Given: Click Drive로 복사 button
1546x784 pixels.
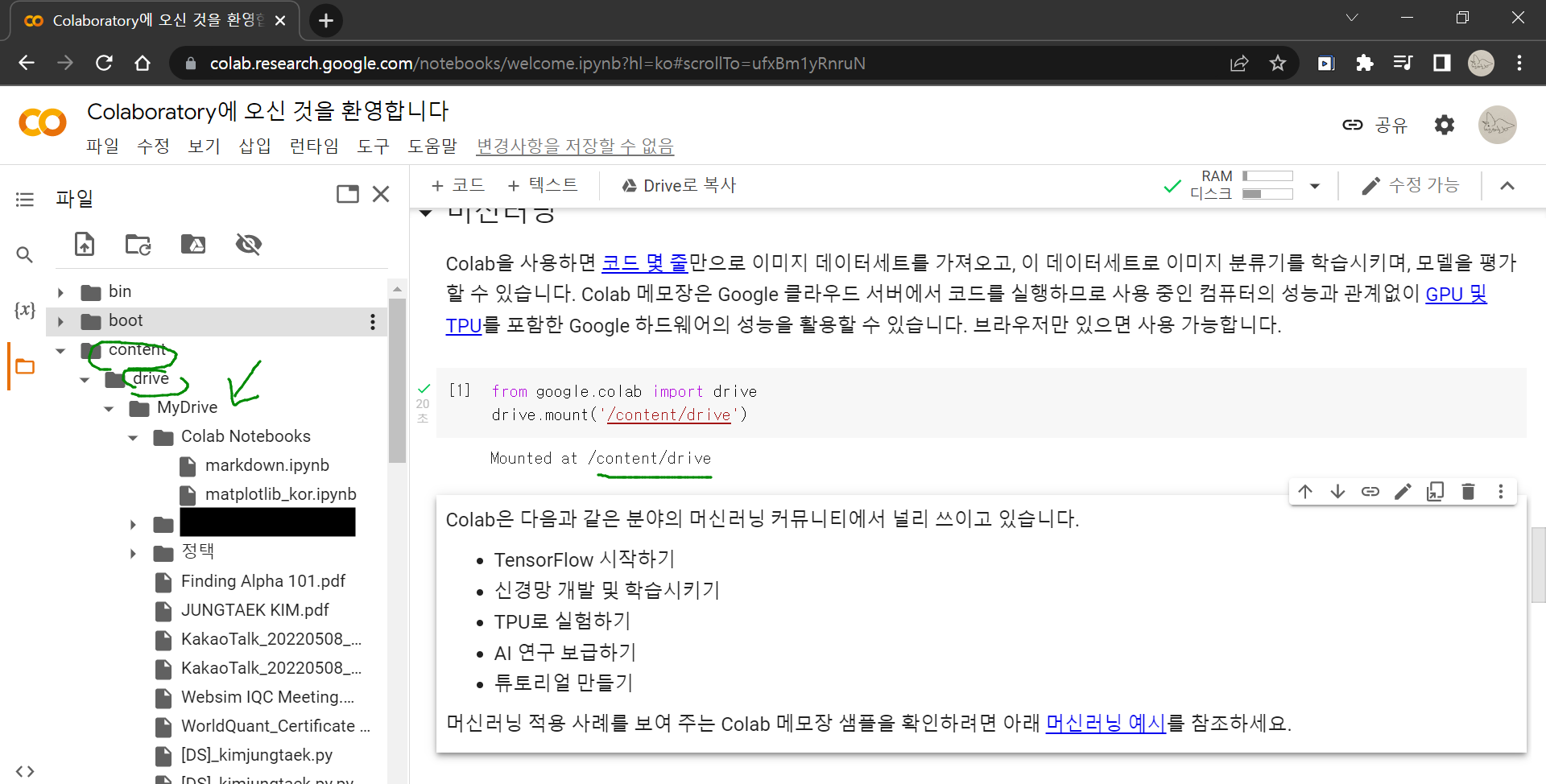Looking at the screenshot, I should (679, 185).
